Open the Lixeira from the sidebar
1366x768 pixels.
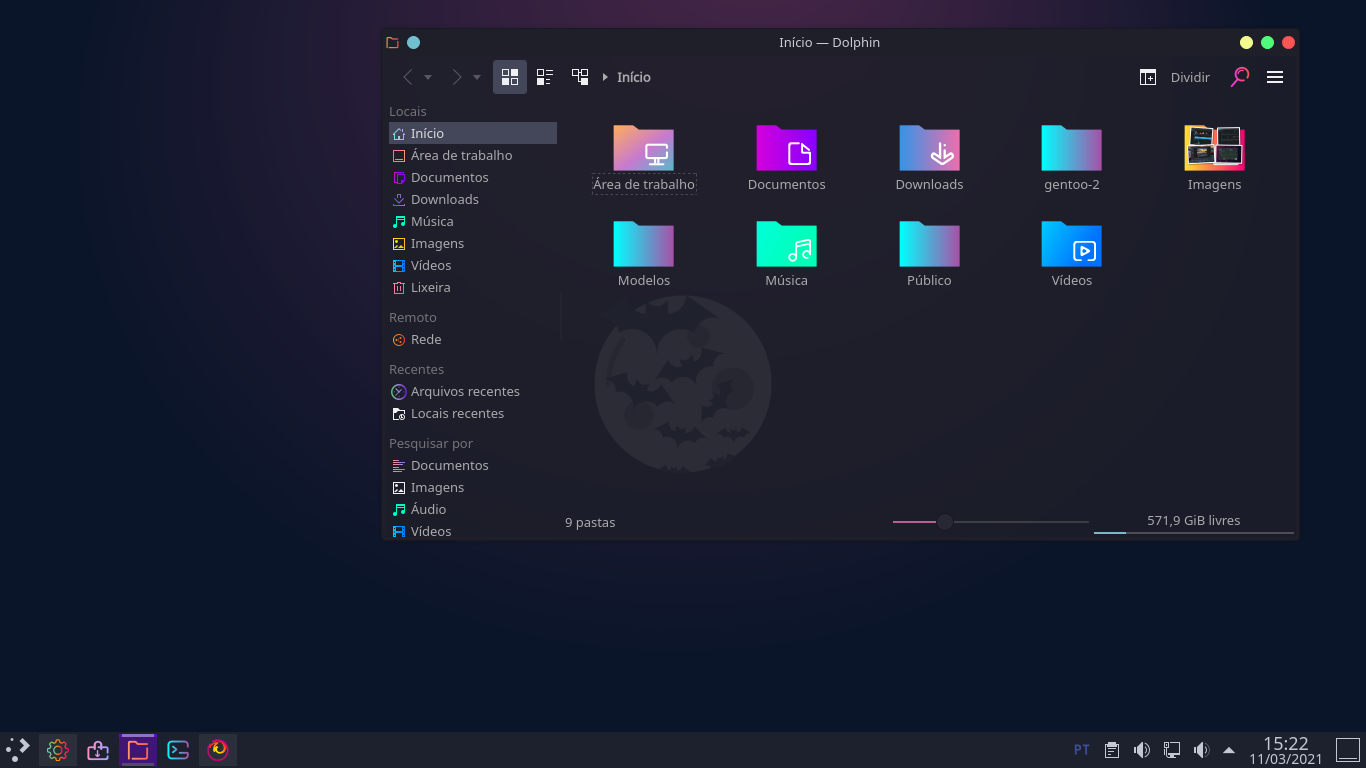click(x=431, y=287)
